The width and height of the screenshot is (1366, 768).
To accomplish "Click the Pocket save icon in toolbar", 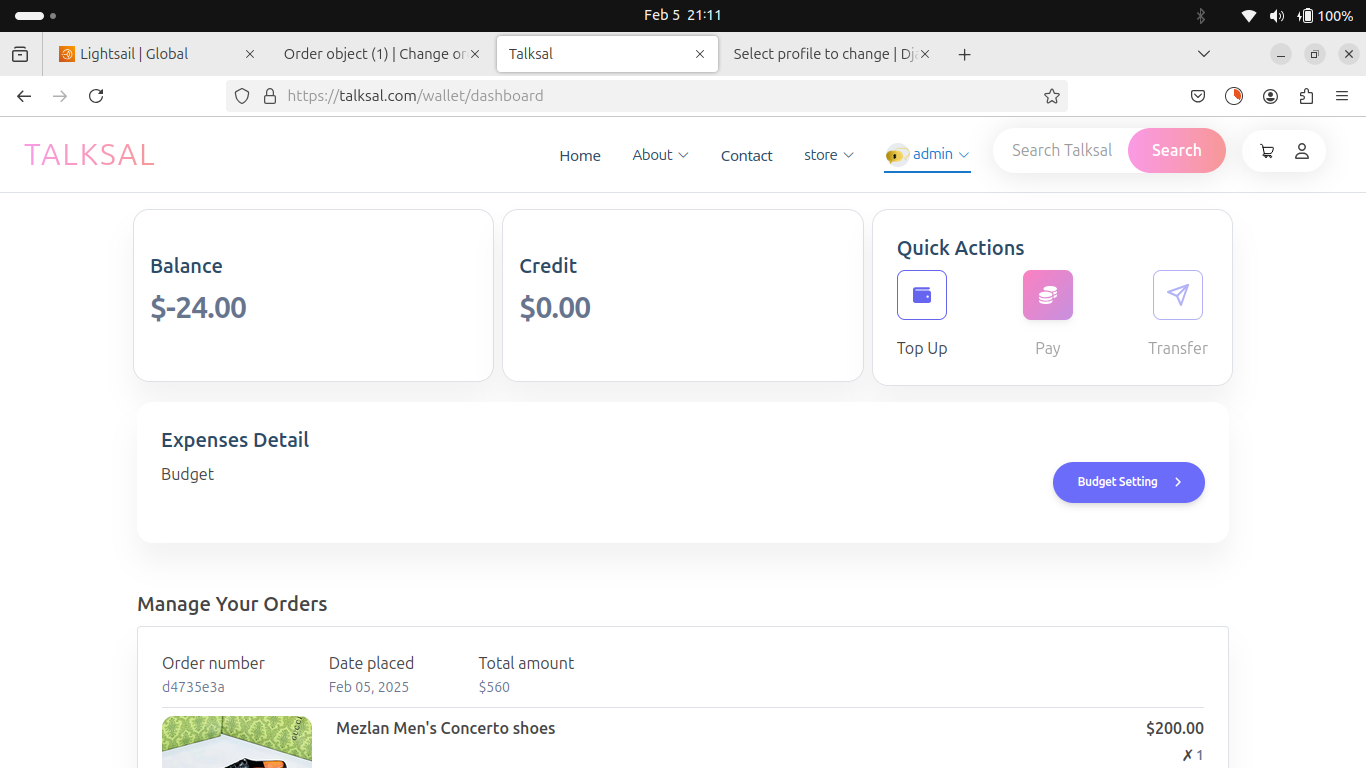I will (1198, 96).
